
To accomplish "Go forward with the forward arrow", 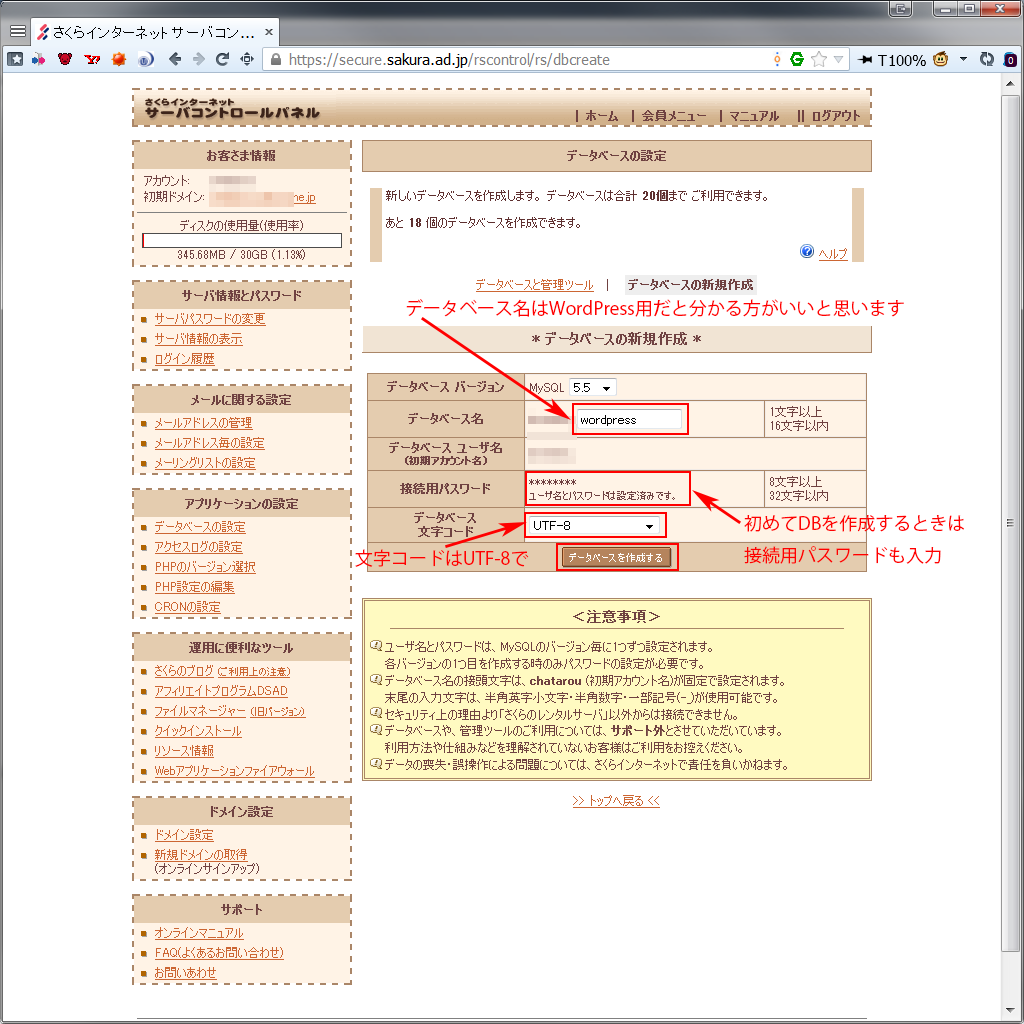I will (199, 59).
